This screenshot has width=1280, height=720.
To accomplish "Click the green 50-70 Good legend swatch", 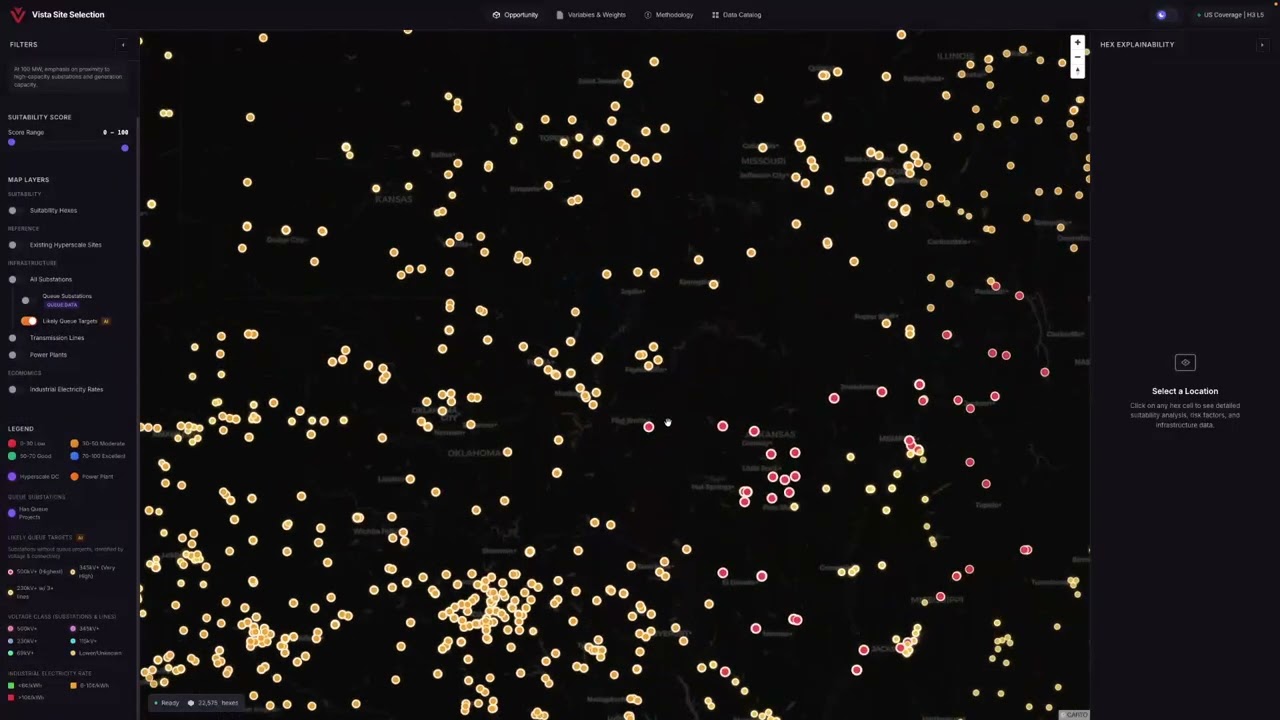I will (x=12, y=456).
